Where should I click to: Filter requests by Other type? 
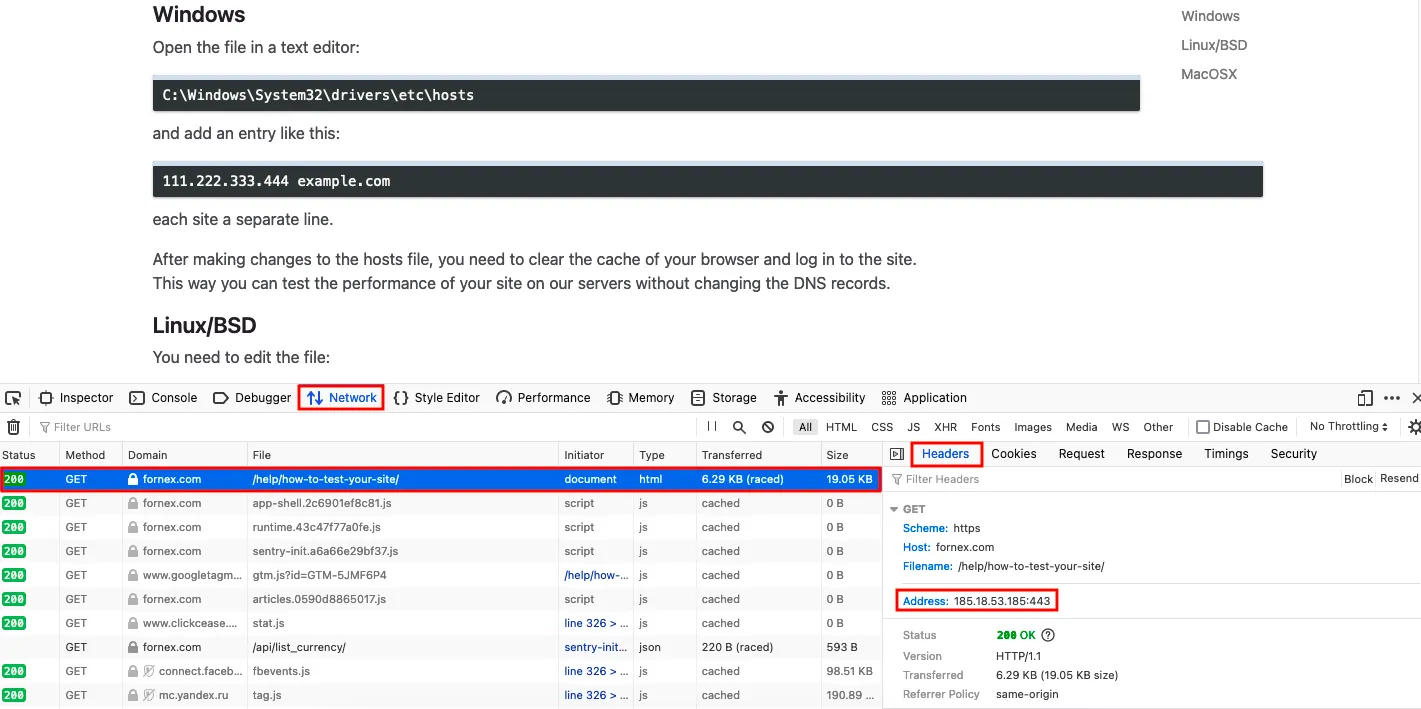[1158, 427]
